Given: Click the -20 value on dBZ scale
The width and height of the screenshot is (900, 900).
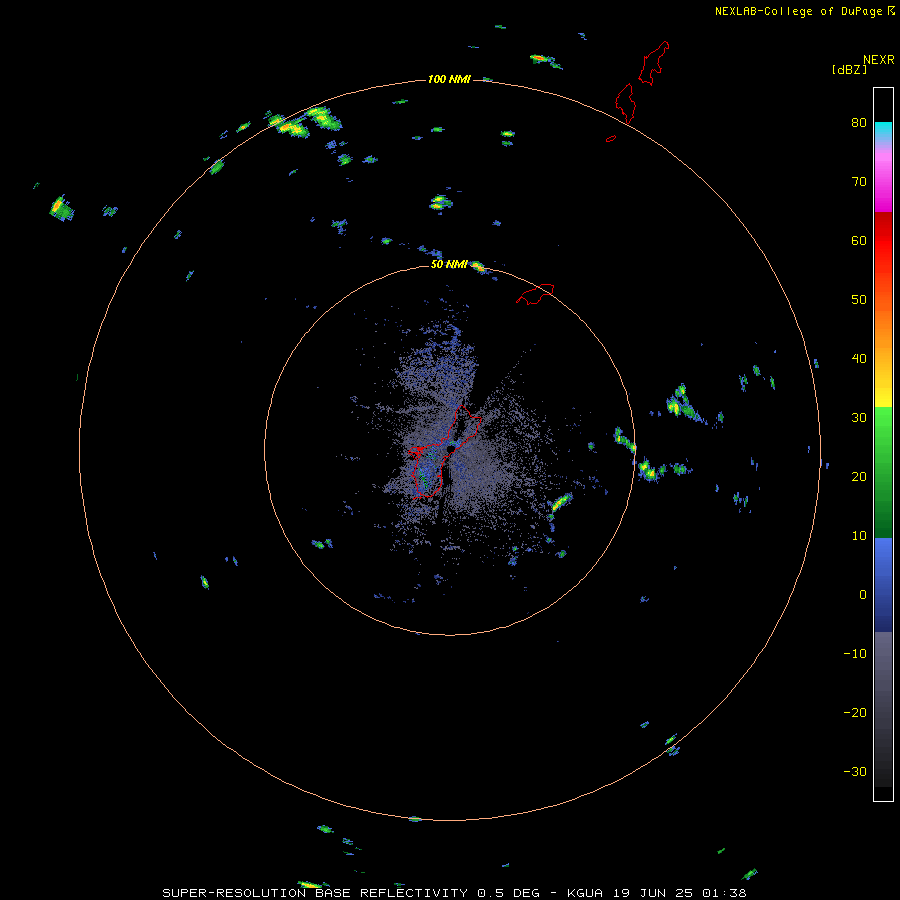Looking at the screenshot, I should [855, 712].
